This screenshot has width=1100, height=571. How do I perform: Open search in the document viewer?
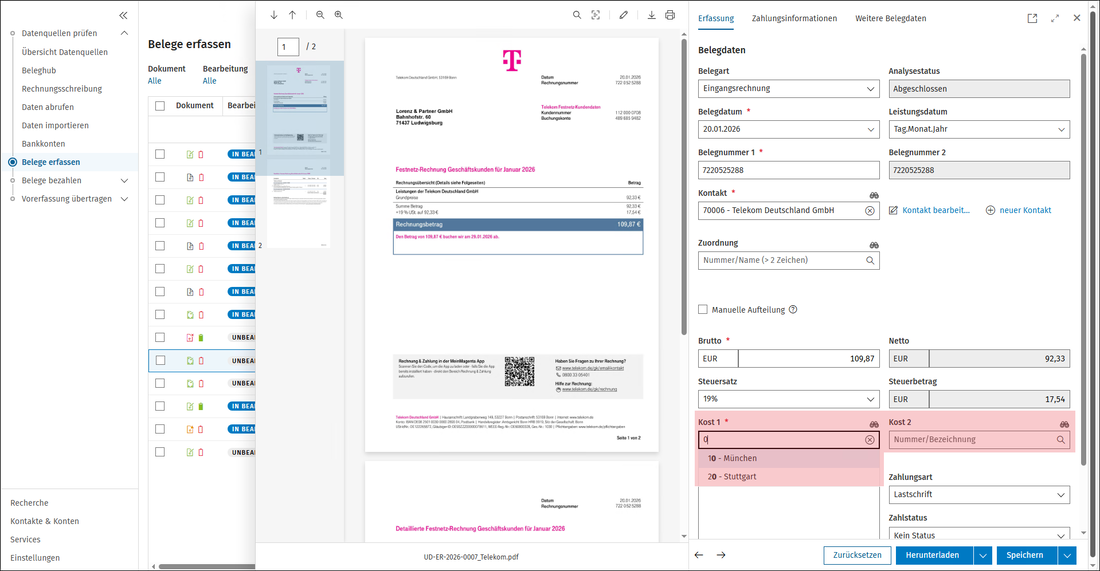[577, 15]
